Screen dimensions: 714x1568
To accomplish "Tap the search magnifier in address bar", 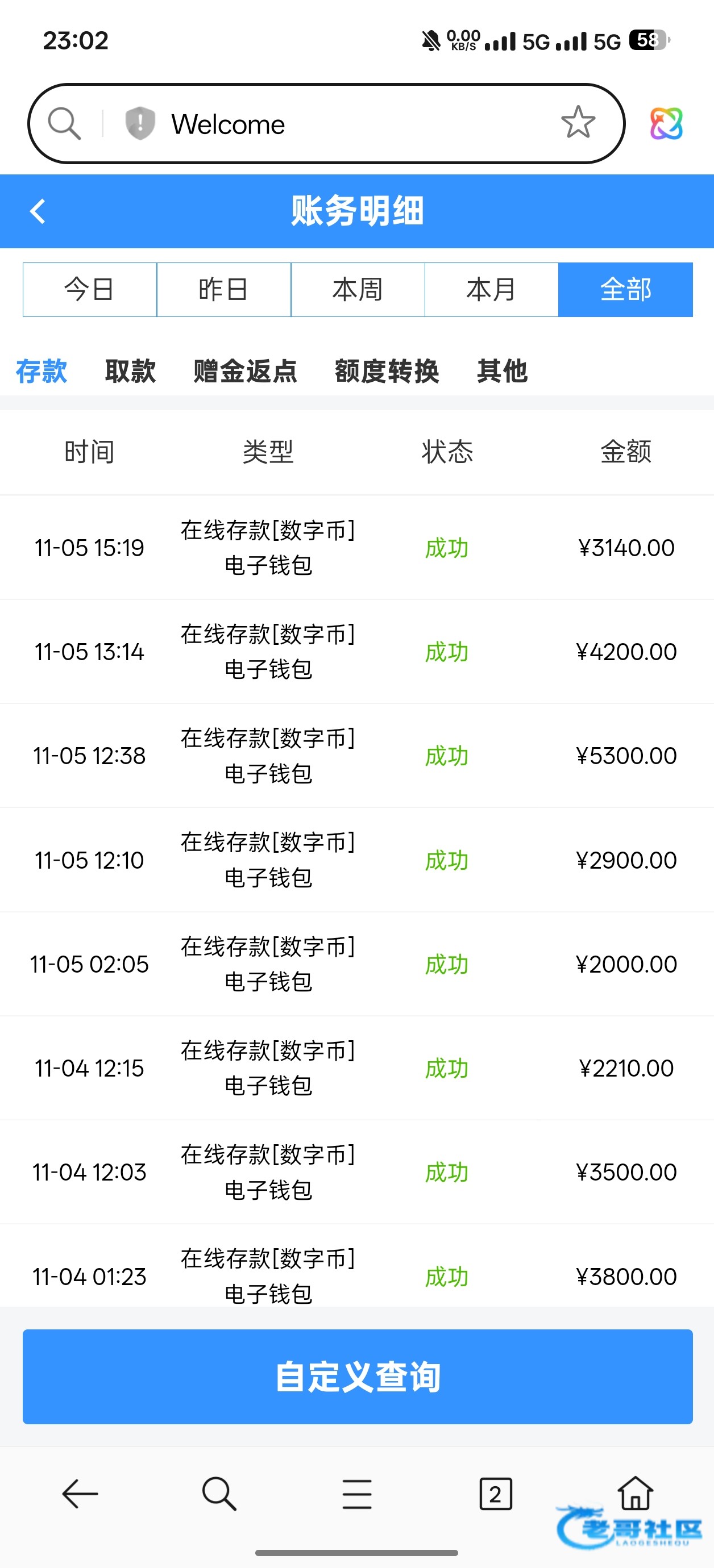I will point(64,124).
